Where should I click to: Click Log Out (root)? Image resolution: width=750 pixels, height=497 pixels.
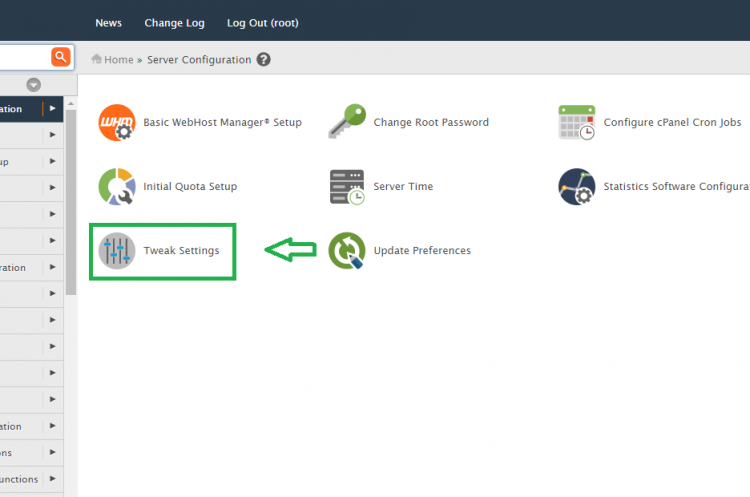point(263,23)
